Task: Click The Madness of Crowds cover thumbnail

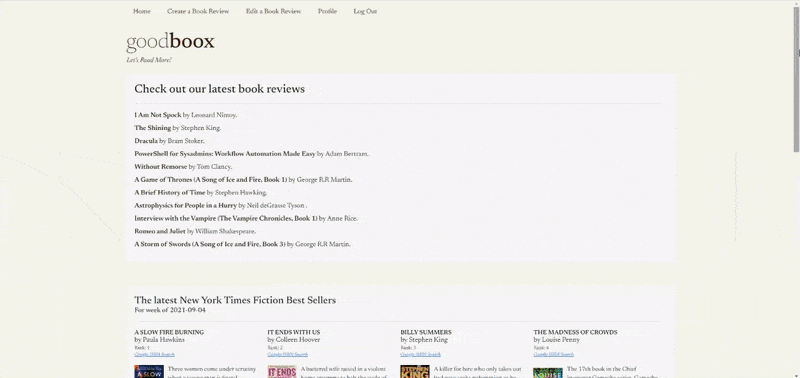Action: (548, 373)
